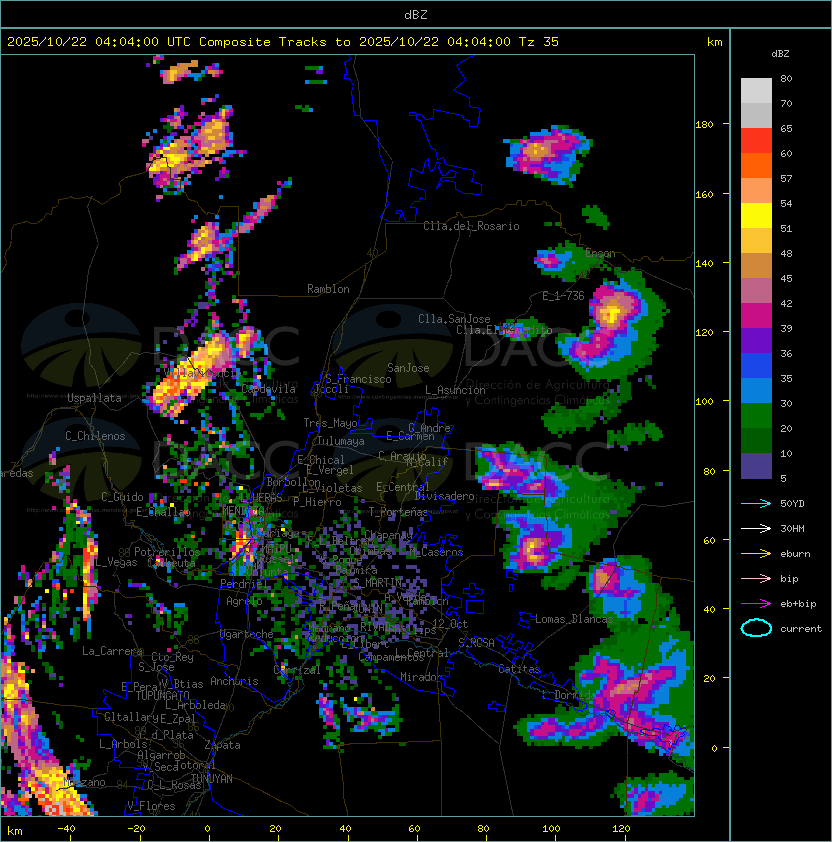Image resolution: width=832 pixels, height=842 pixels.
Task: Select the magenta 39-42 dBZ swatch
Action: coord(756,316)
